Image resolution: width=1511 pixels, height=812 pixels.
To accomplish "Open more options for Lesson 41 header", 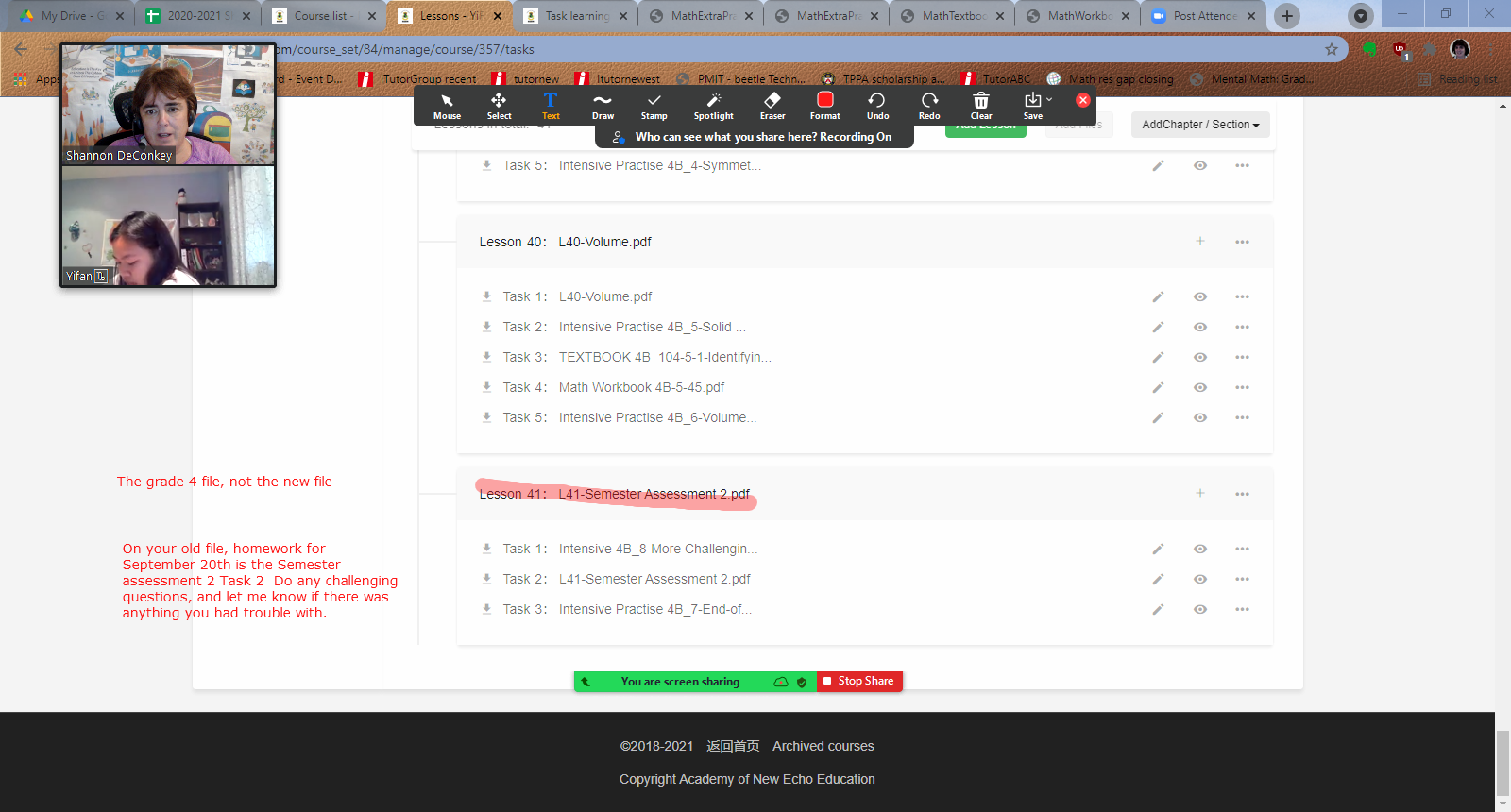I will (x=1242, y=494).
